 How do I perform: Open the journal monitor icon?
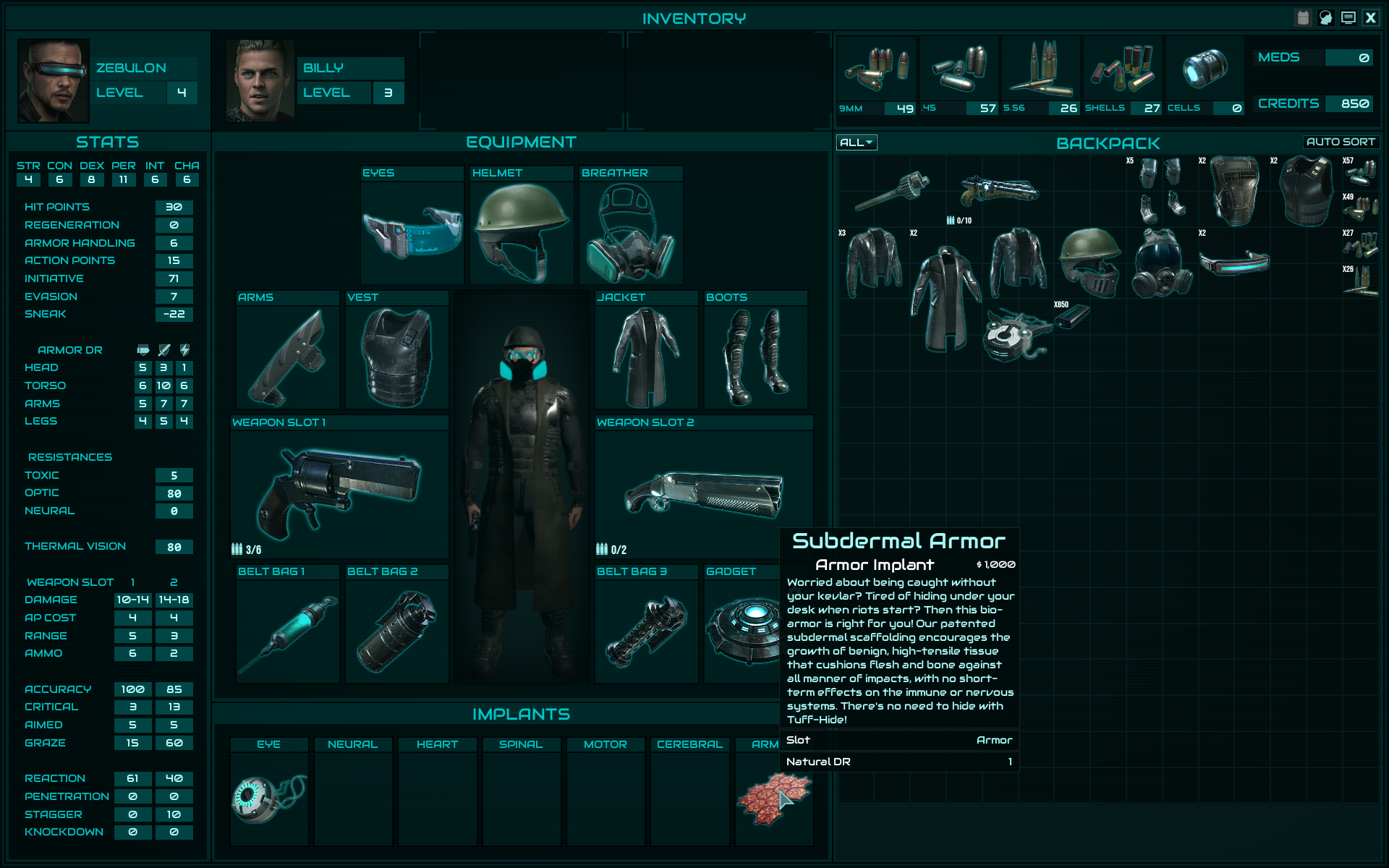click(1348, 18)
